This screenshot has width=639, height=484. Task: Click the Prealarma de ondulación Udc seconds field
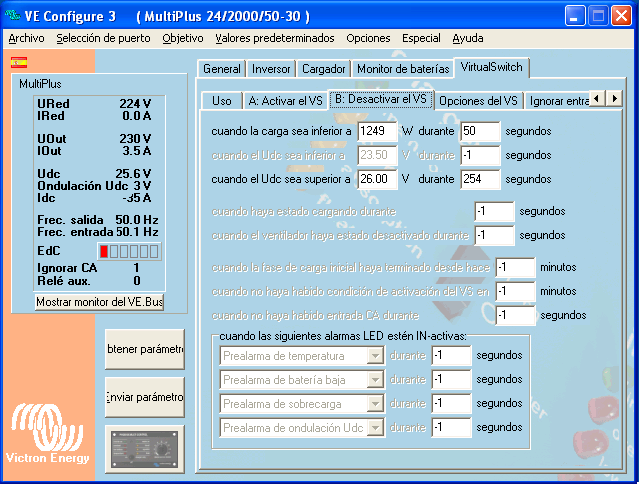[452, 428]
